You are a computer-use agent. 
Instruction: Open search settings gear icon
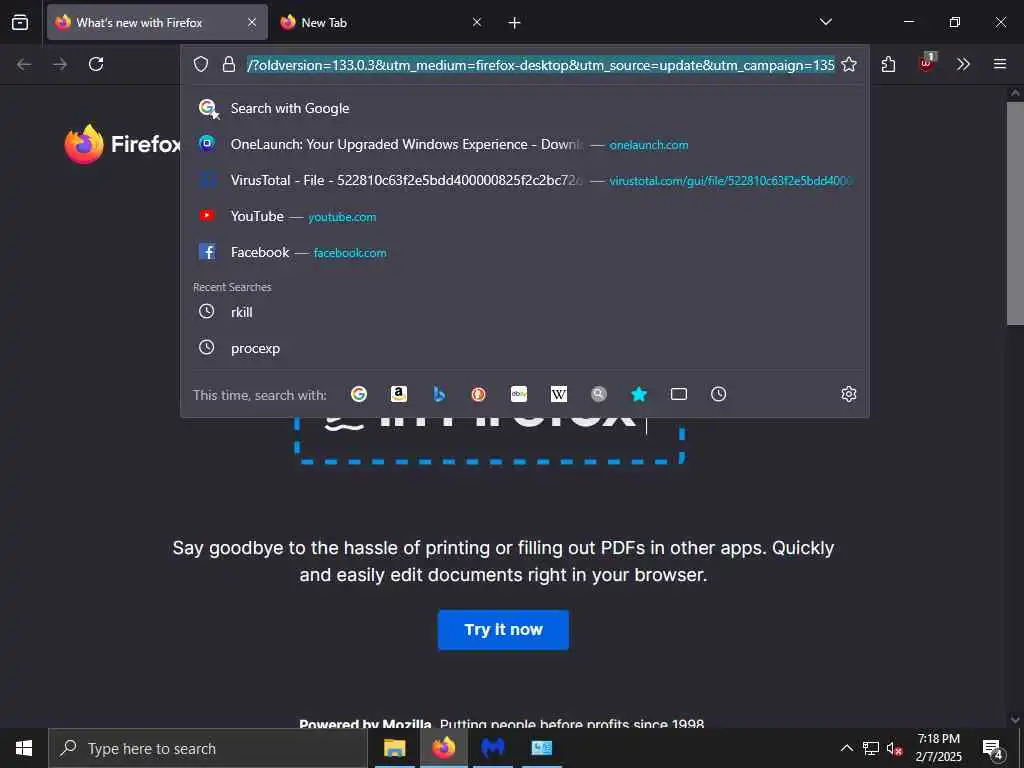tap(849, 394)
